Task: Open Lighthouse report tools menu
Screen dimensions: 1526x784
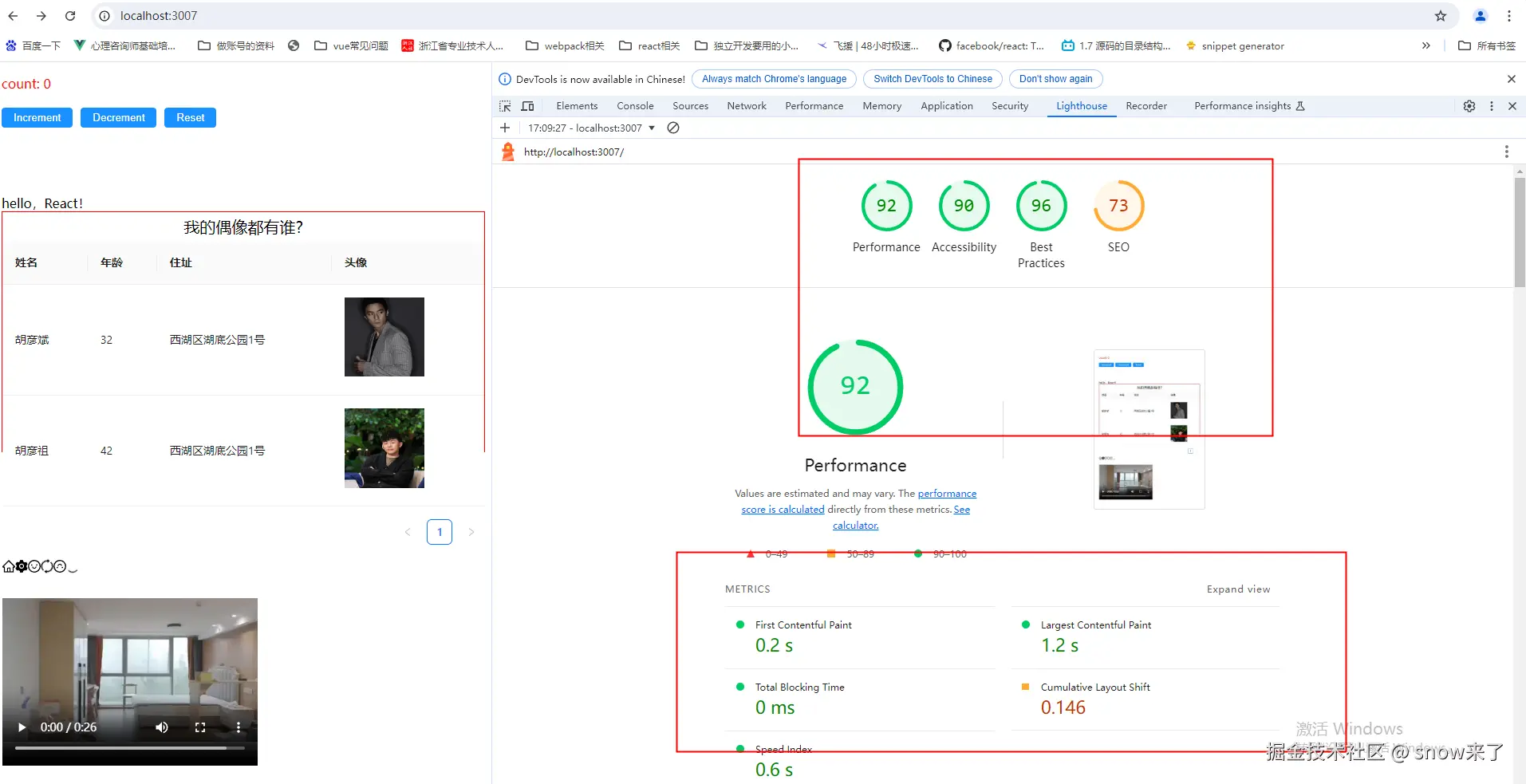Action: 1506,152
